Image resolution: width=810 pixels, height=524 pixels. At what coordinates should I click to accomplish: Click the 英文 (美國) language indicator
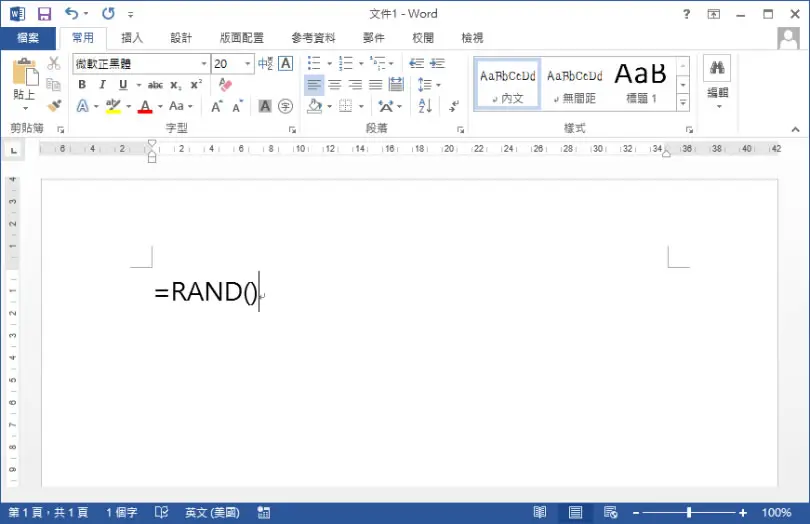tap(212, 513)
